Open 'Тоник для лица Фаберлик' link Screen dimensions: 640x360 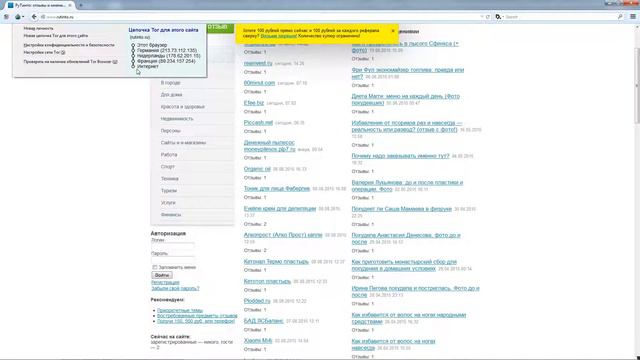pyautogui.click(x=277, y=189)
